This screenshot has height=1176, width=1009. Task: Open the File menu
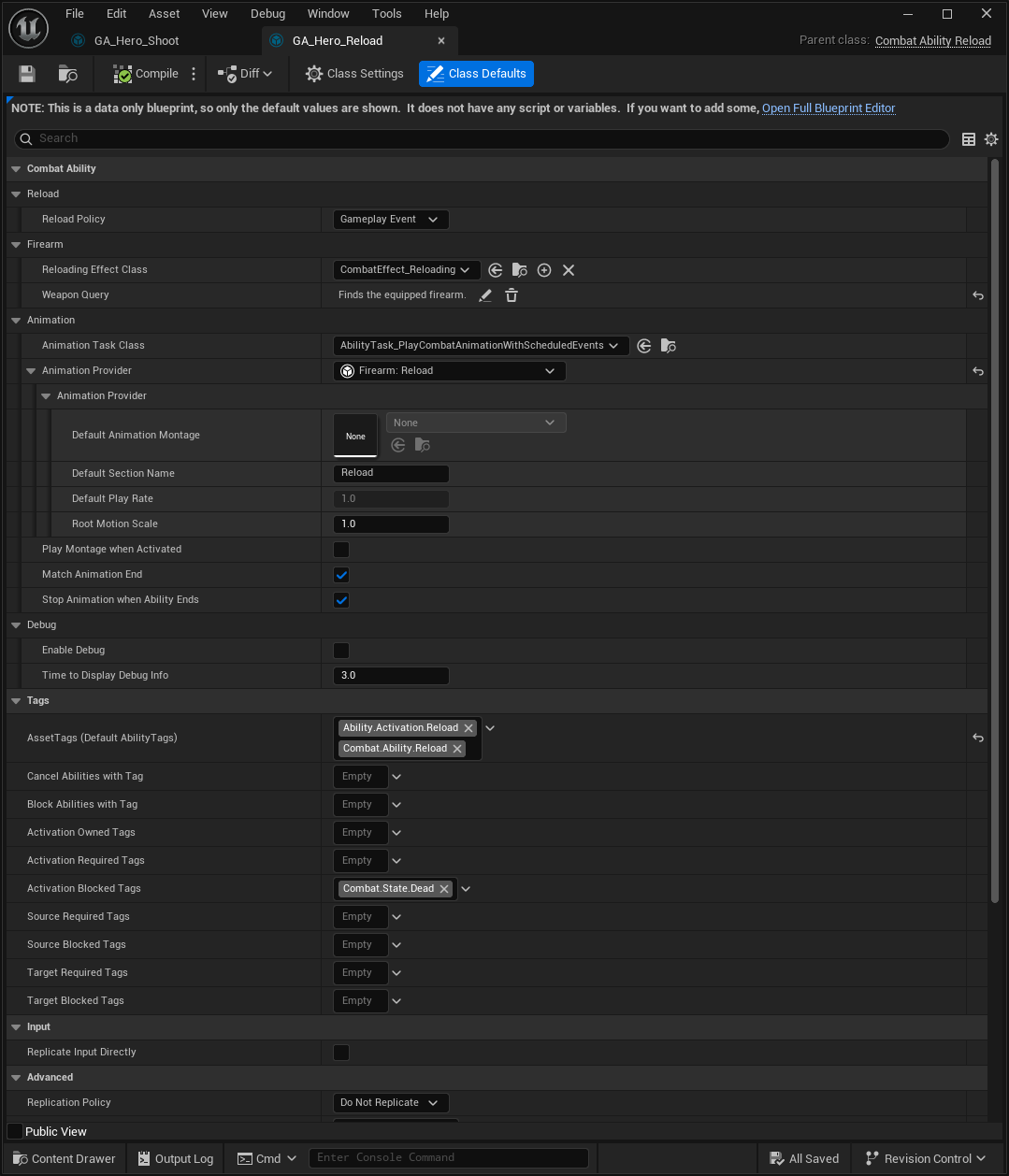pos(75,14)
